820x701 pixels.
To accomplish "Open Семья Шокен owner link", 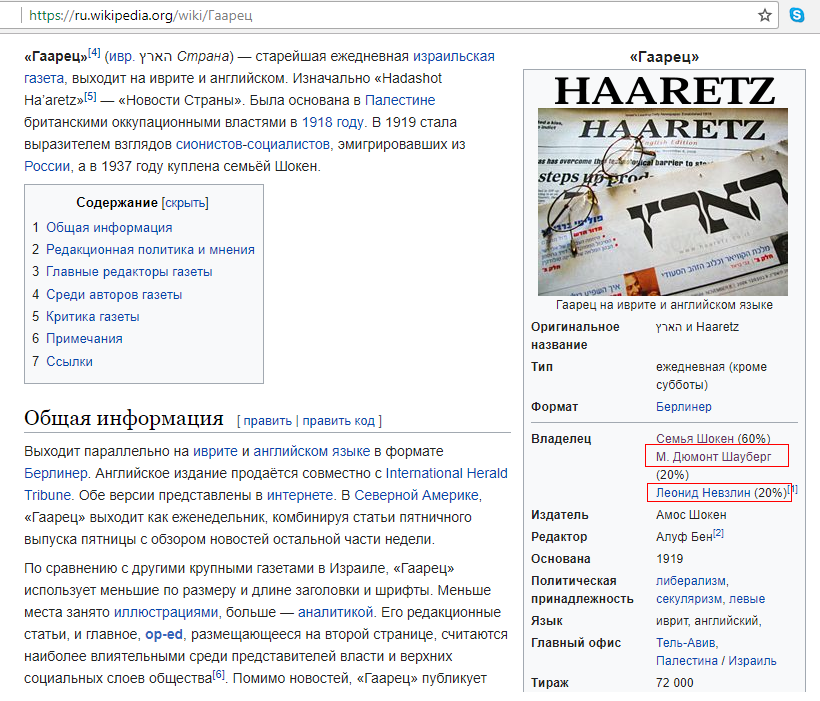I will (696, 438).
